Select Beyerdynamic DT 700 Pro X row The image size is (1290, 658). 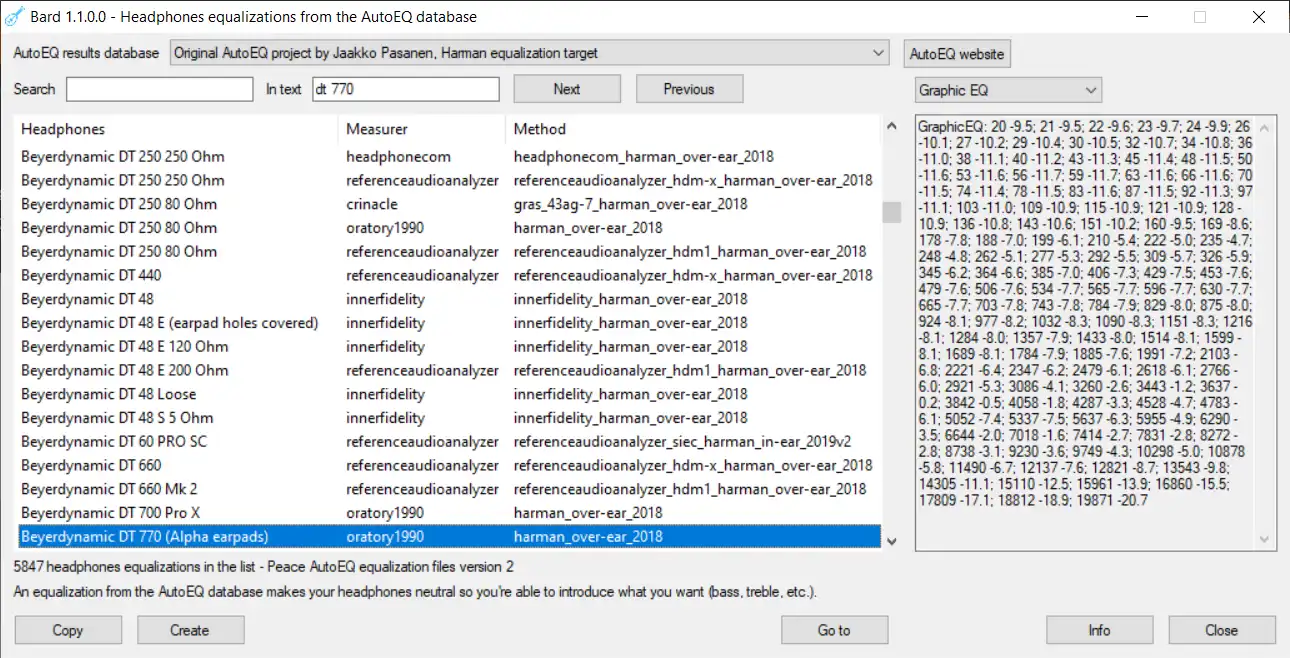448,513
